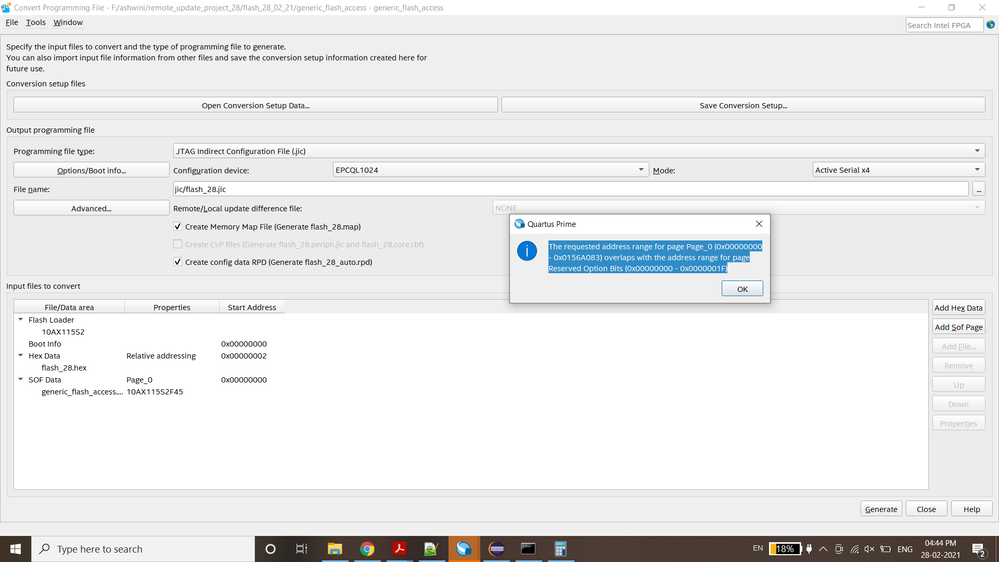Click the Help button
This screenshot has width=999, height=562.
[972, 509]
